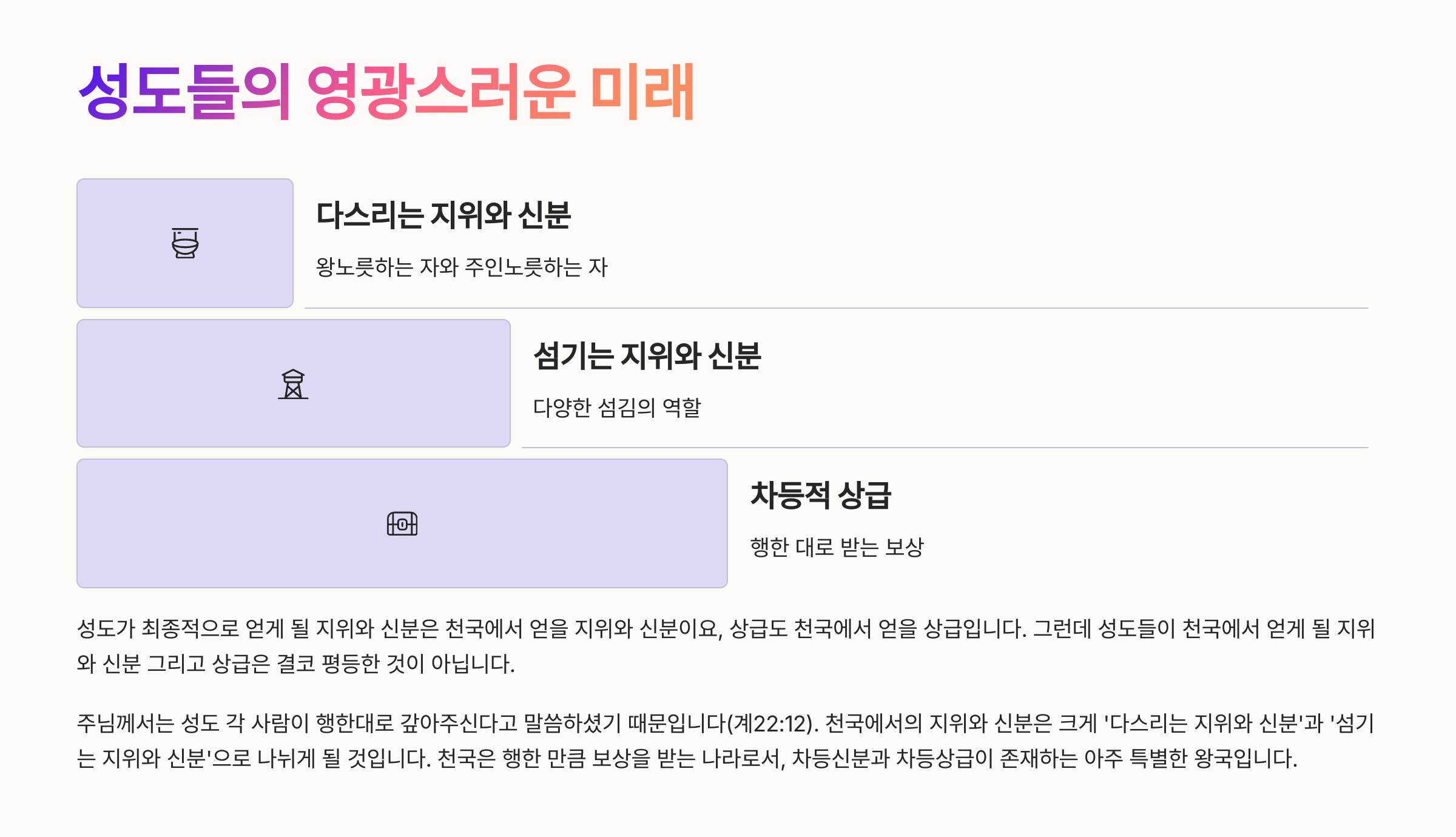Viewport: 1456px width, 837px height.
Task: Select the bold heading '섬기는 지위와 신분'
Action: click(x=647, y=356)
